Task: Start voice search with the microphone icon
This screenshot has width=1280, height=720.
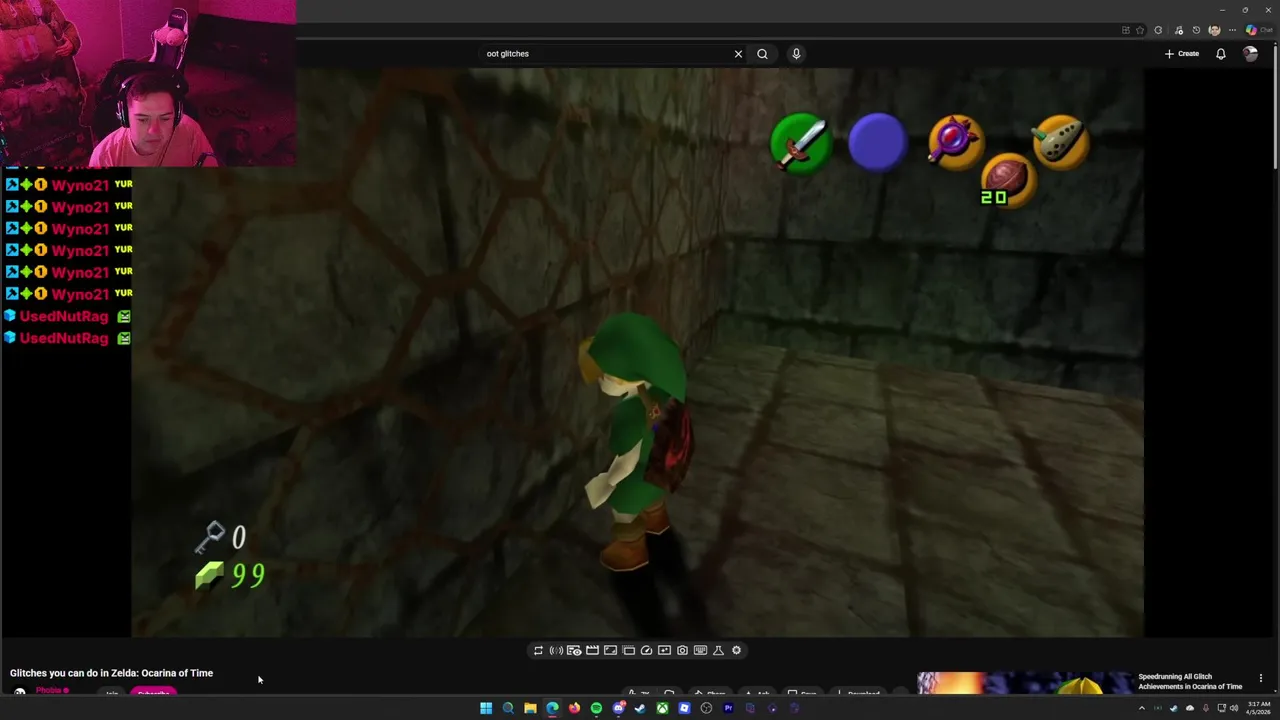Action: [x=796, y=54]
